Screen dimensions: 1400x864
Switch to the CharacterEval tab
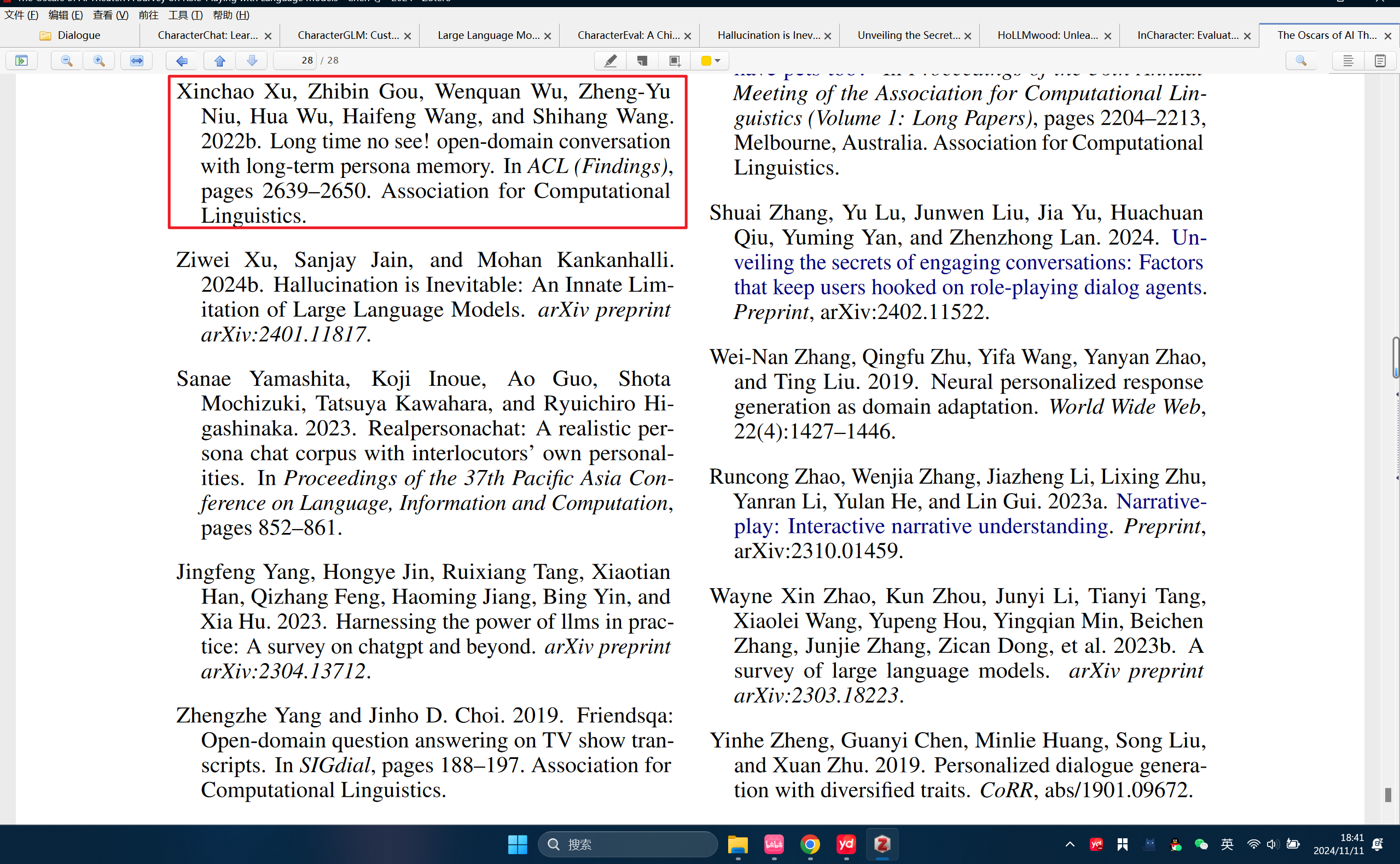pyautogui.click(x=628, y=36)
